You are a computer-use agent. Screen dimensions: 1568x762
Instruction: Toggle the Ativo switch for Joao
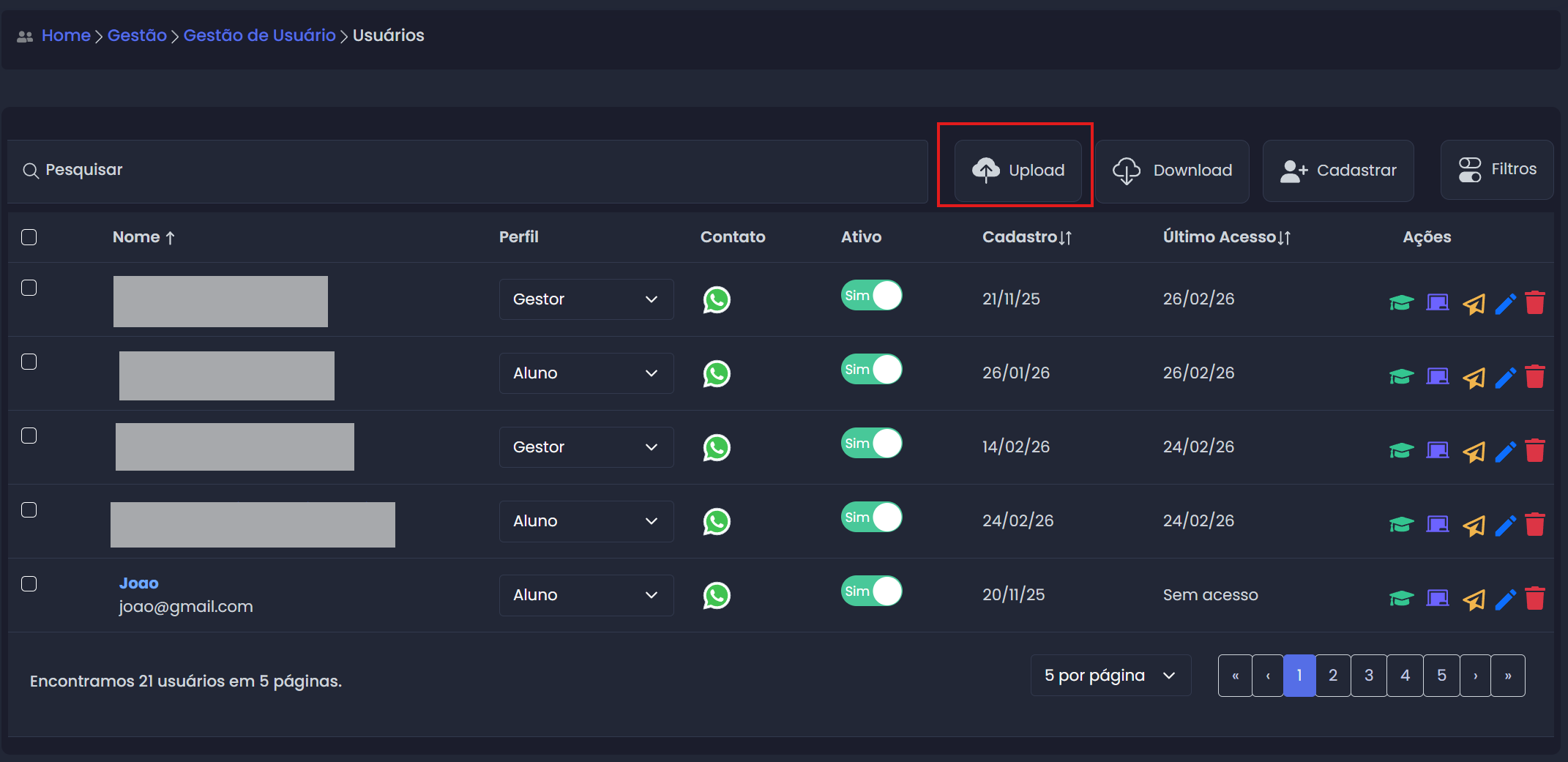click(x=871, y=591)
